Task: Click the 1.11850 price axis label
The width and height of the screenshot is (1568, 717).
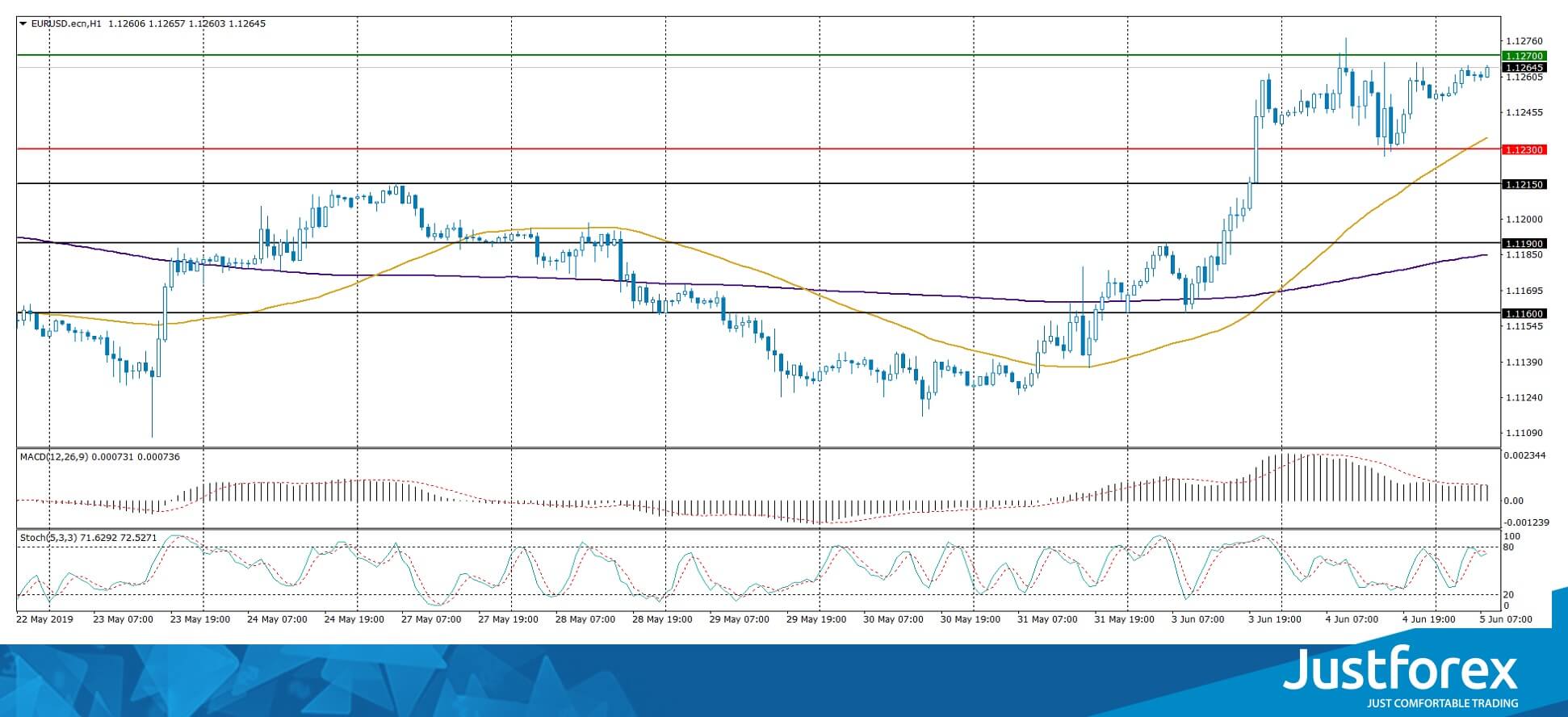Action: 1524,254
